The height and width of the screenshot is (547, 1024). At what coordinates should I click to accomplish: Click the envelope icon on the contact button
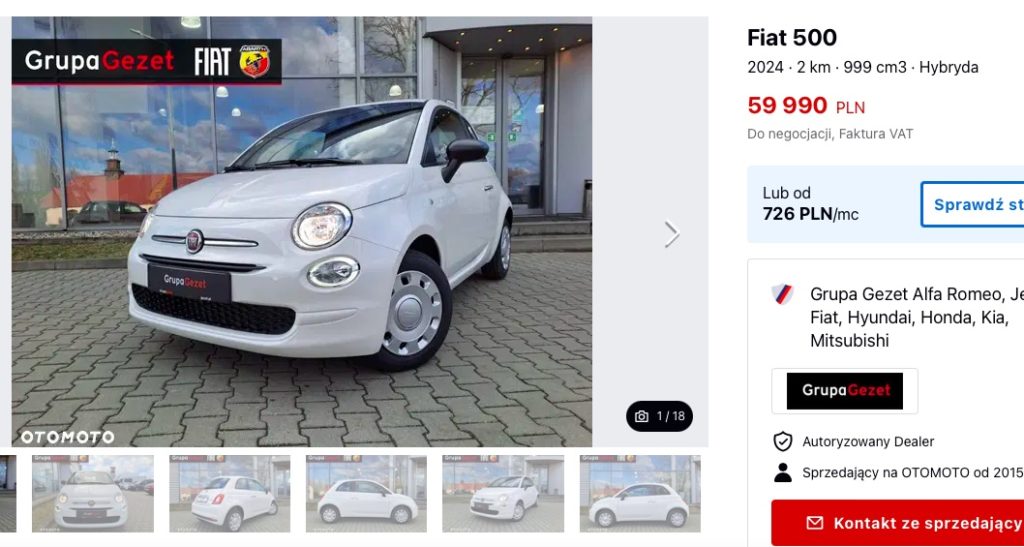point(814,523)
